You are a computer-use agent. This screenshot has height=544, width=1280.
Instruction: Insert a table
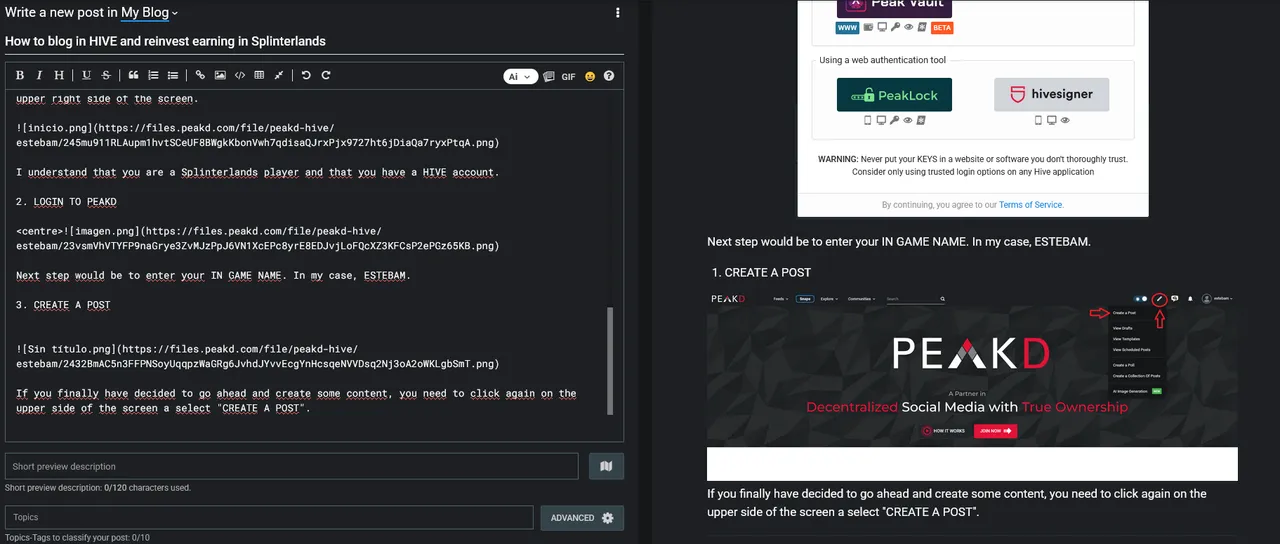pyautogui.click(x=259, y=76)
